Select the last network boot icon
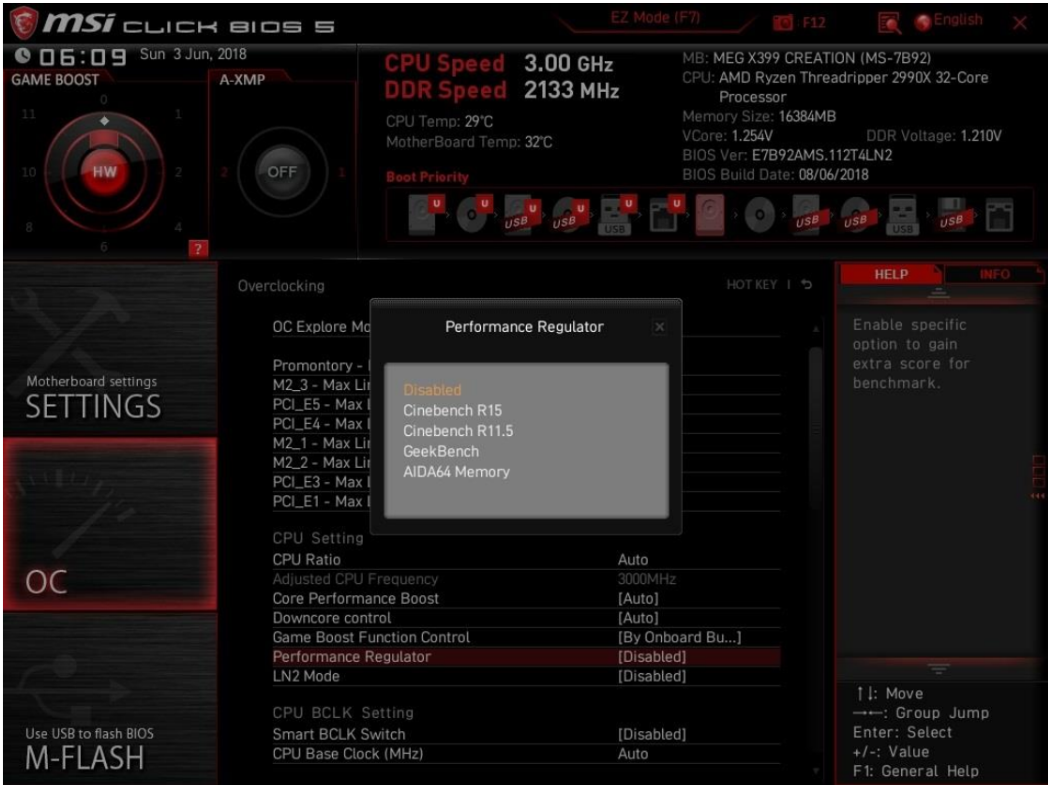The image size is (1048, 785). [999, 215]
